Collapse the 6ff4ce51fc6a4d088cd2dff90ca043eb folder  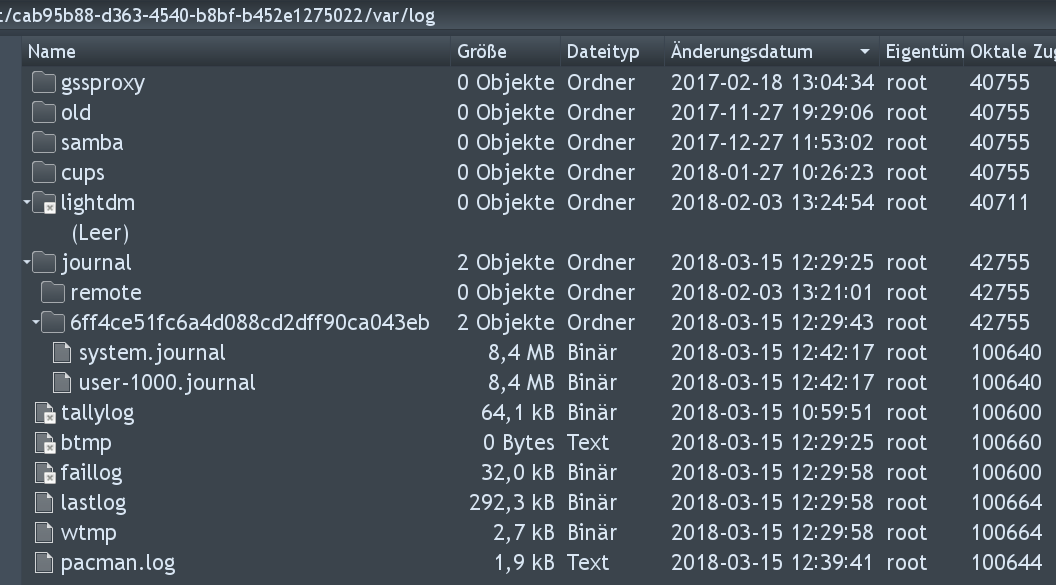coord(36,323)
